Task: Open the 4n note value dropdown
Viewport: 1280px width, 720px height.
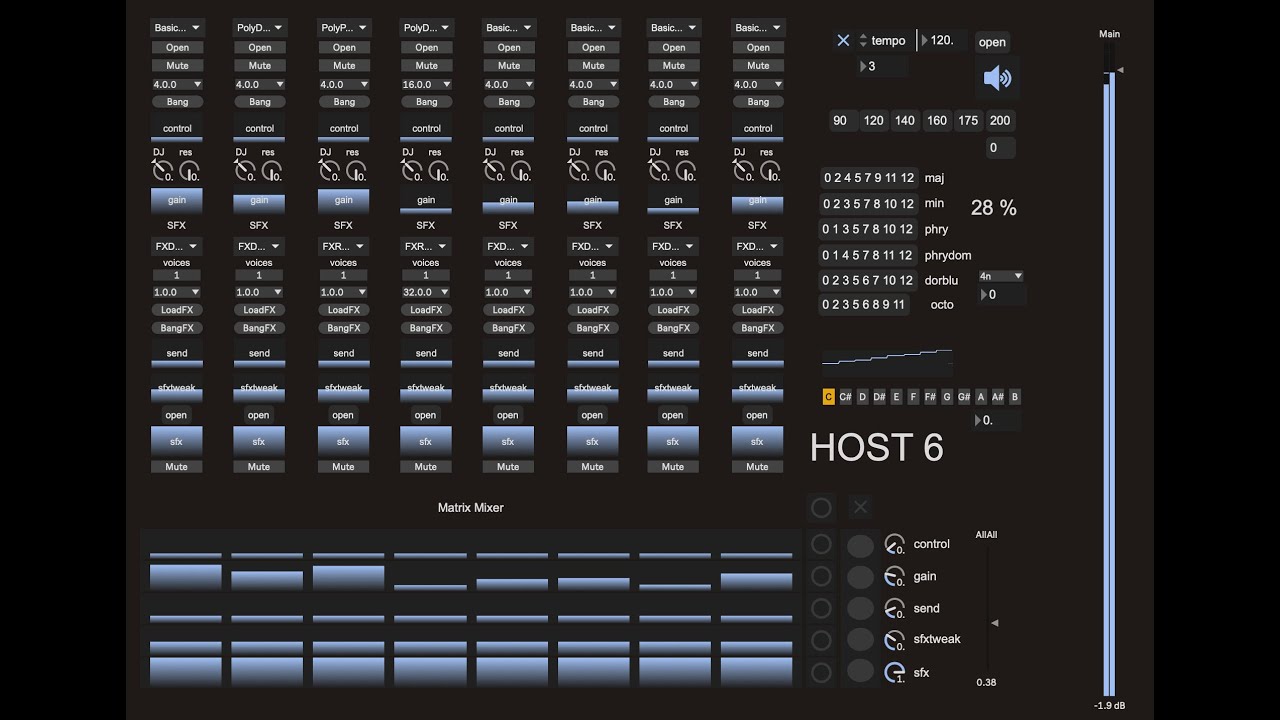Action: pos(1001,276)
